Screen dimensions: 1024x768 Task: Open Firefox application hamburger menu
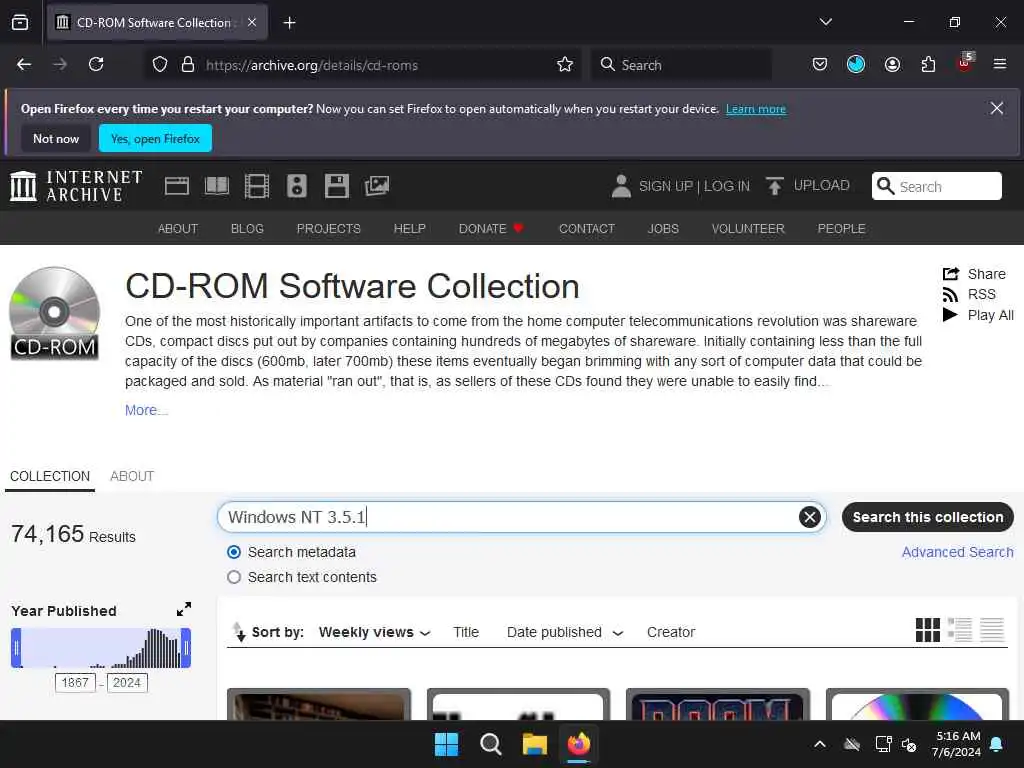[1000, 64]
